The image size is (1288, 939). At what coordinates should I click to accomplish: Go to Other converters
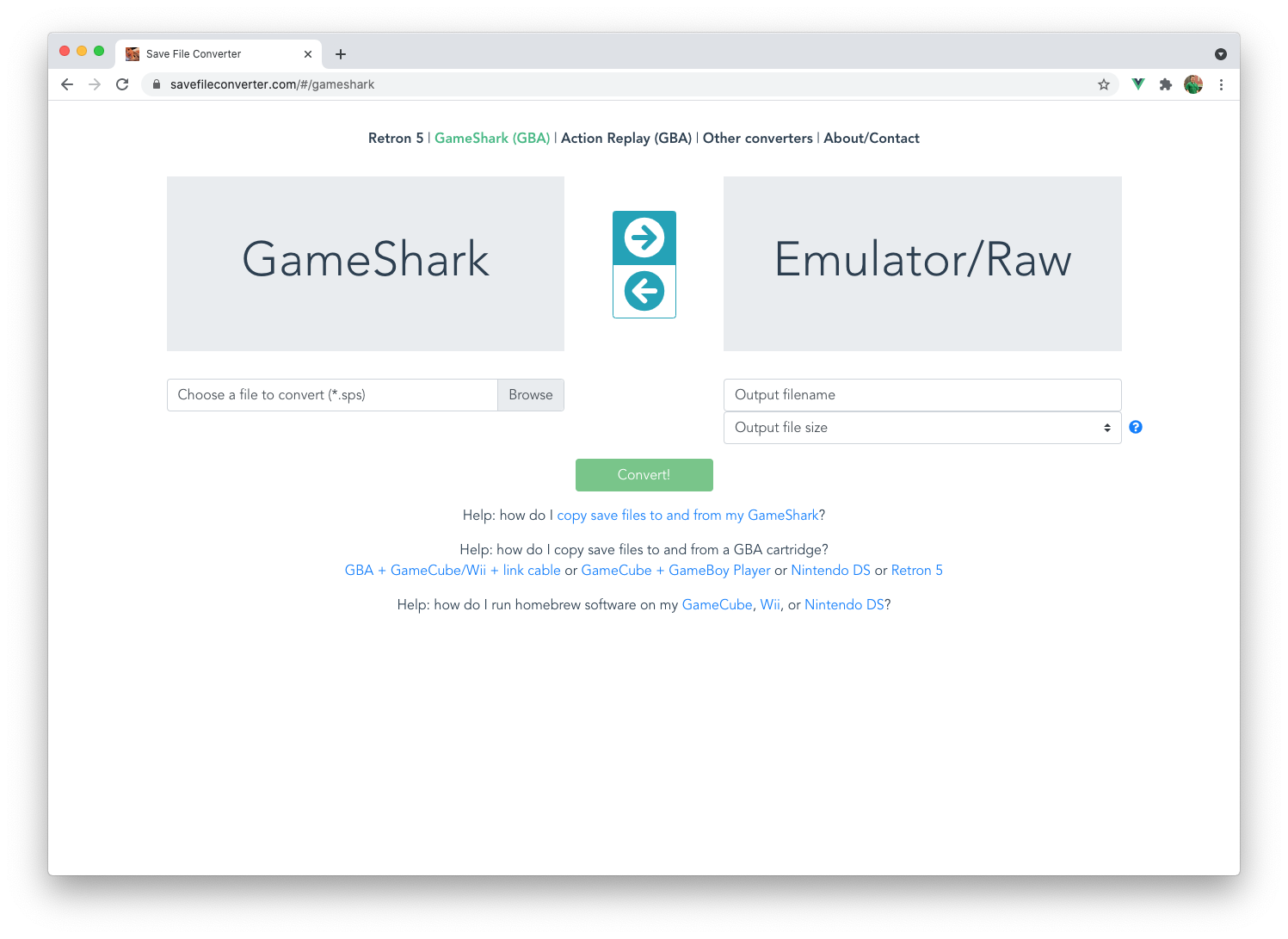pyautogui.click(x=758, y=139)
